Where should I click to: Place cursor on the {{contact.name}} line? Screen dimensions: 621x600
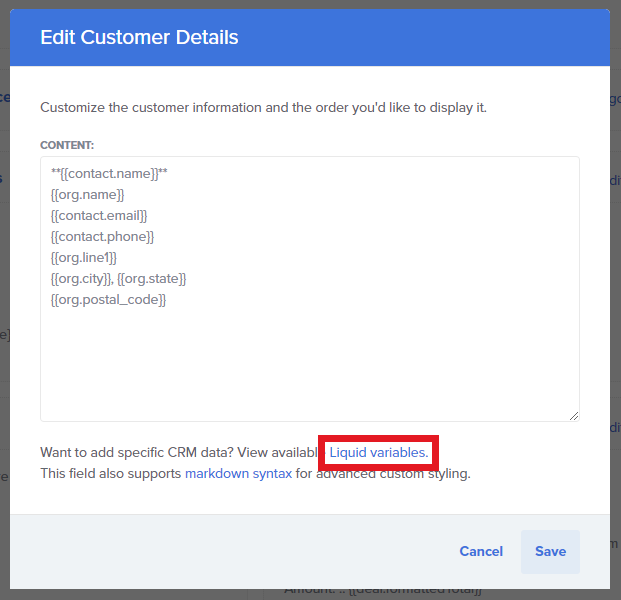click(109, 173)
